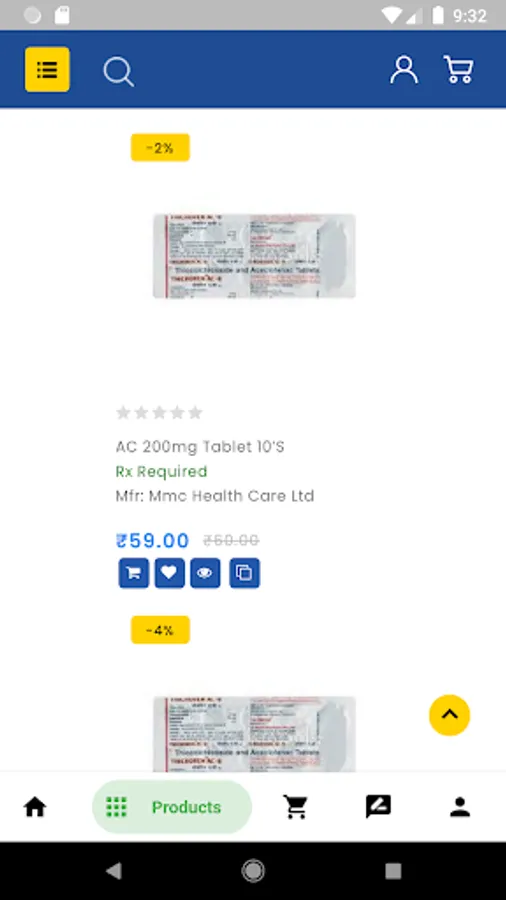This screenshot has height=900, width=506.
Task: Open the yellow hamburger menu
Action: tap(47, 69)
